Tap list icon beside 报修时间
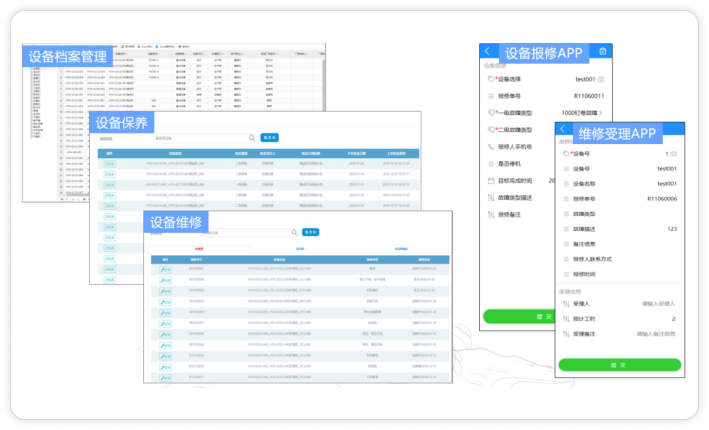709x430 pixels. 566,274
